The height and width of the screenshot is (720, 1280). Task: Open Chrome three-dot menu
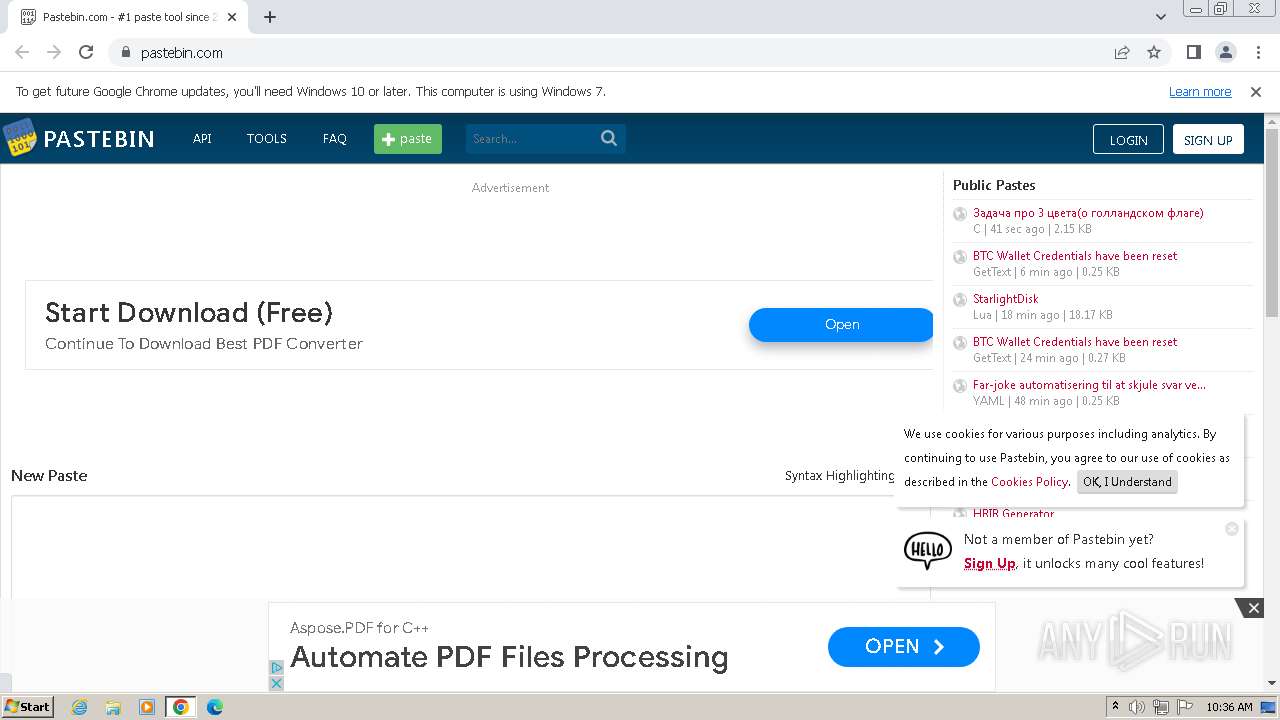(1256, 52)
